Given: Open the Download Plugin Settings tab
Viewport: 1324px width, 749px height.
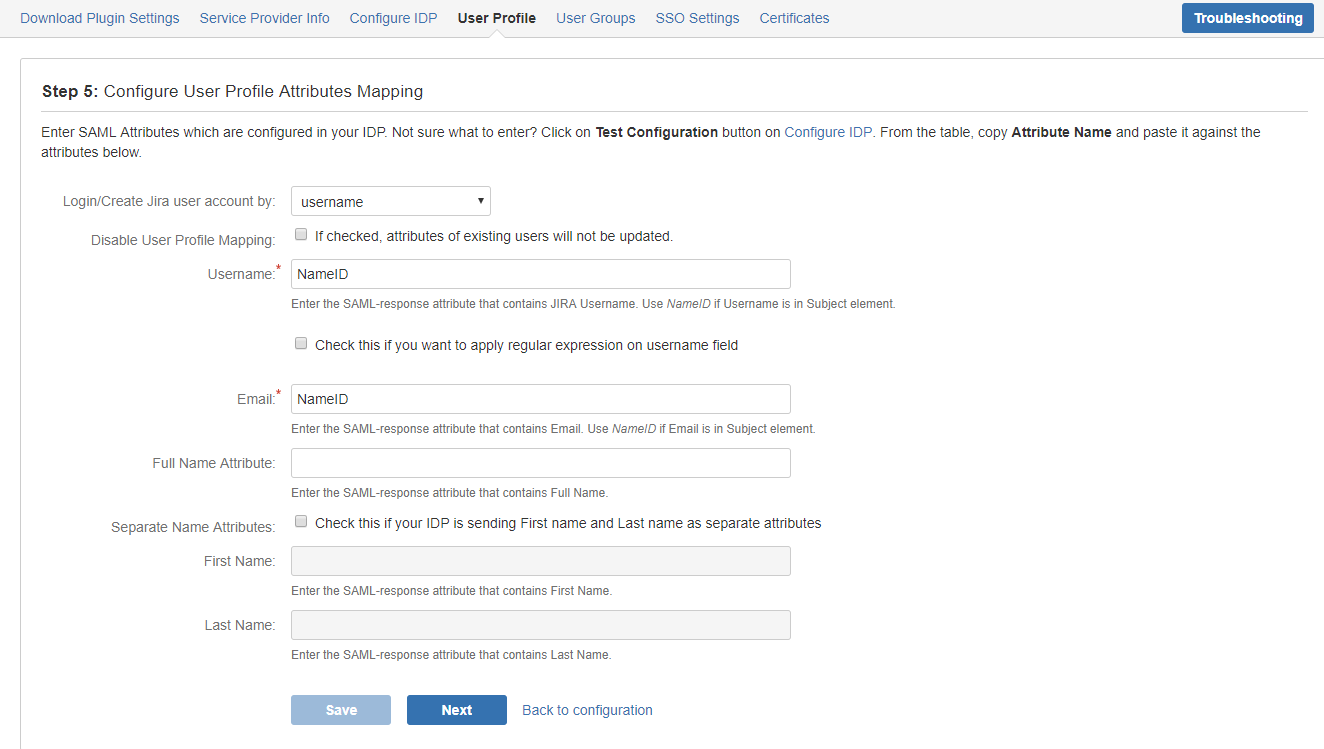Looking at the screenshot, I should coord(100,18).
